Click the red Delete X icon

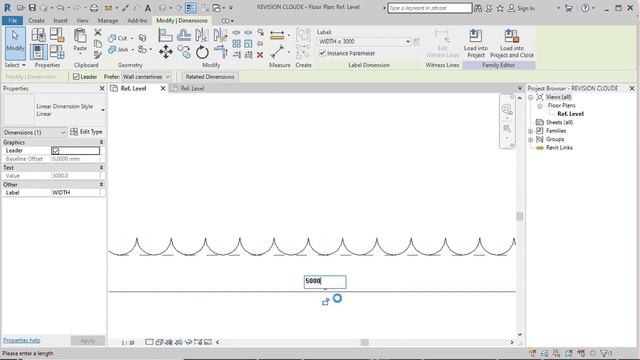(260, 55)
